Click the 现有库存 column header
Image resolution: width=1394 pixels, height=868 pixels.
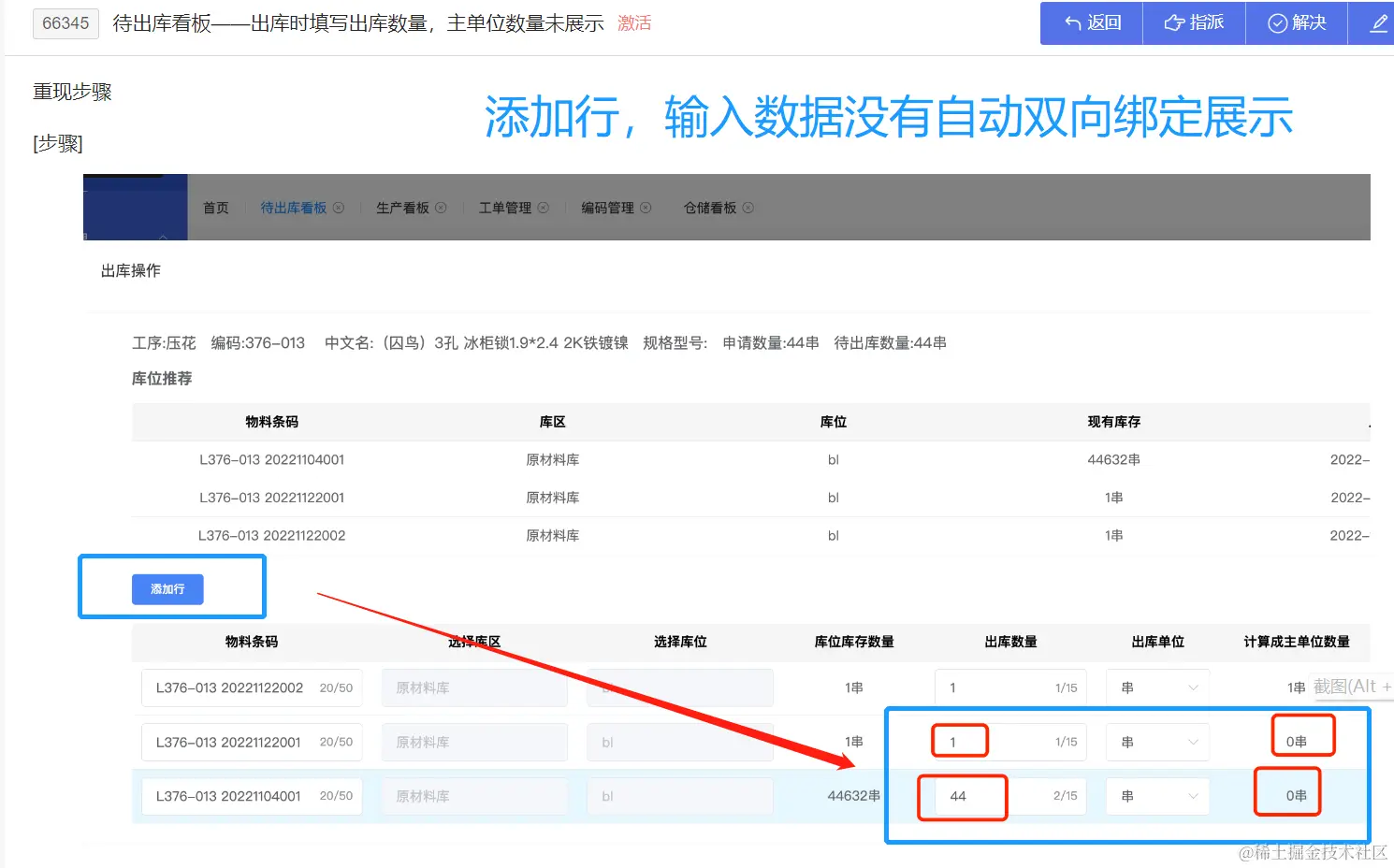(x=1113, y=422)
